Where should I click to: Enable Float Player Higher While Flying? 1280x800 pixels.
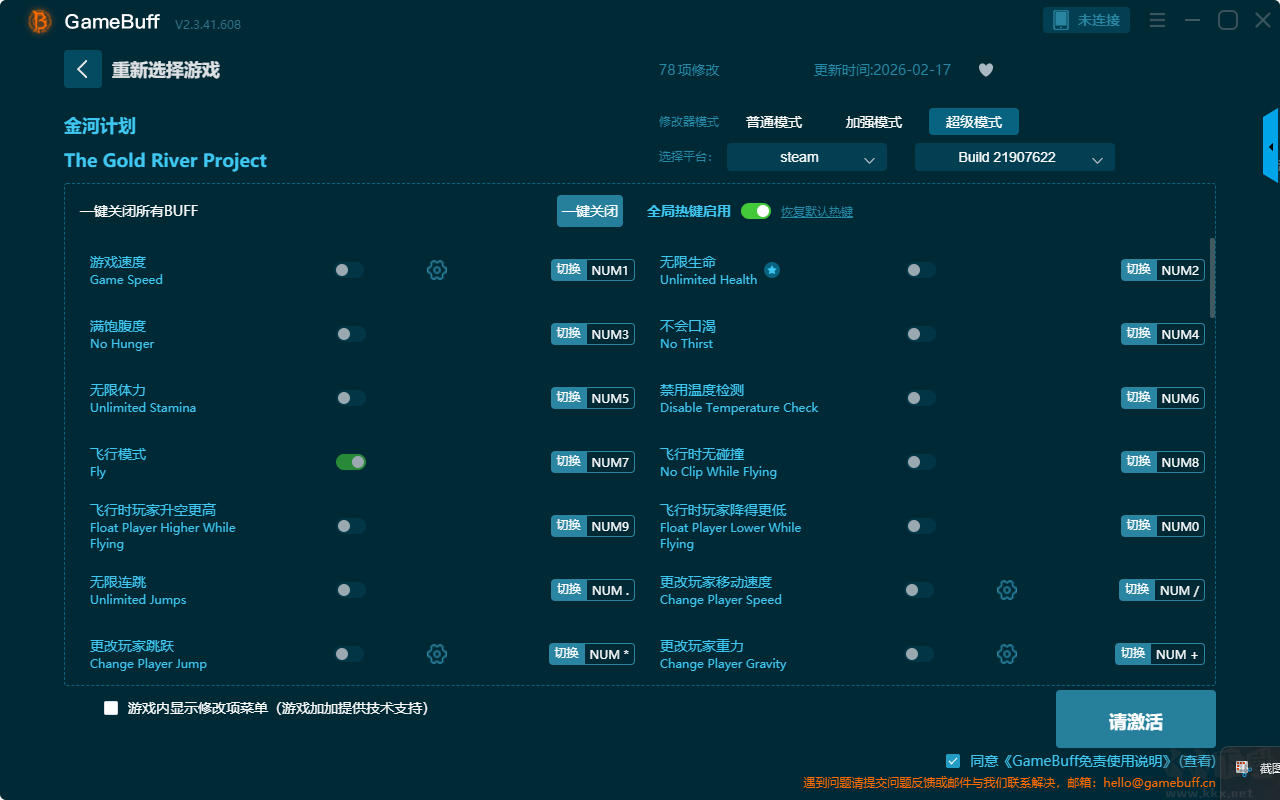(350, 526)
